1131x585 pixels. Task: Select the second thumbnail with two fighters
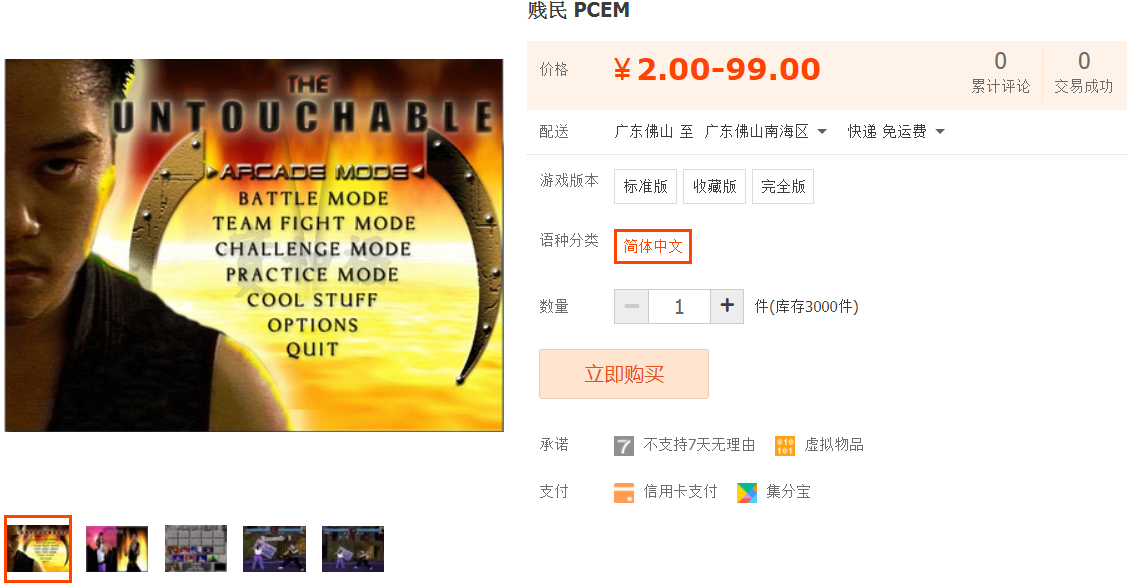pyautogui.click(x=117, y=549)
